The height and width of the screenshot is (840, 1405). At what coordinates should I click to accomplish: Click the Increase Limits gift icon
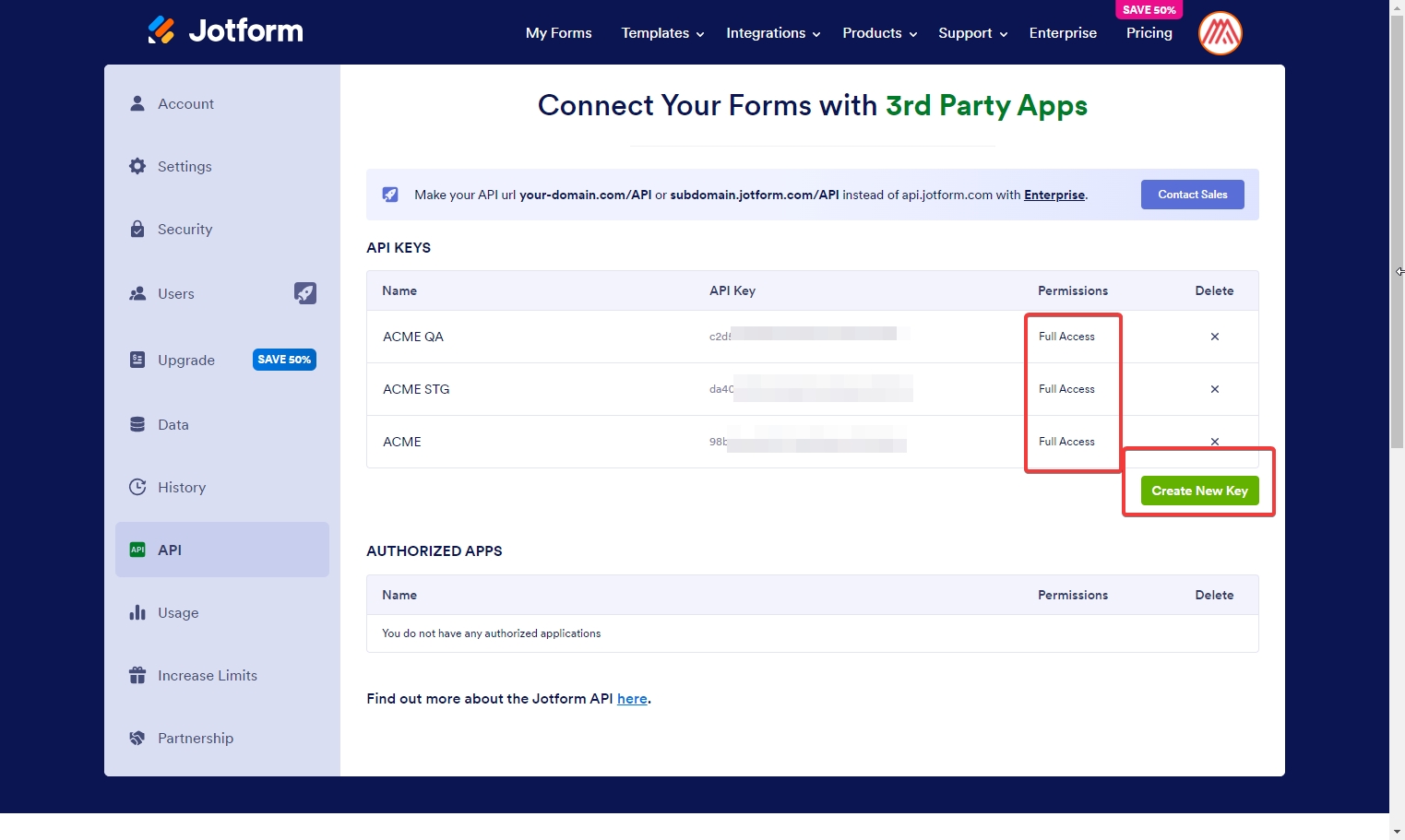point(137,675)
